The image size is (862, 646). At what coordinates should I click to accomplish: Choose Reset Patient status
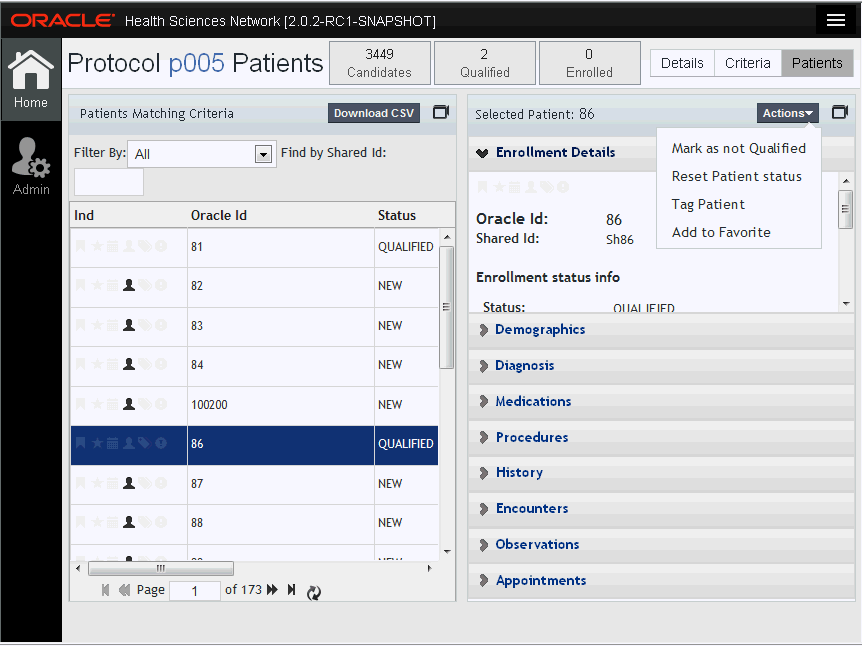pyautogui.click(x=738, y=176)
